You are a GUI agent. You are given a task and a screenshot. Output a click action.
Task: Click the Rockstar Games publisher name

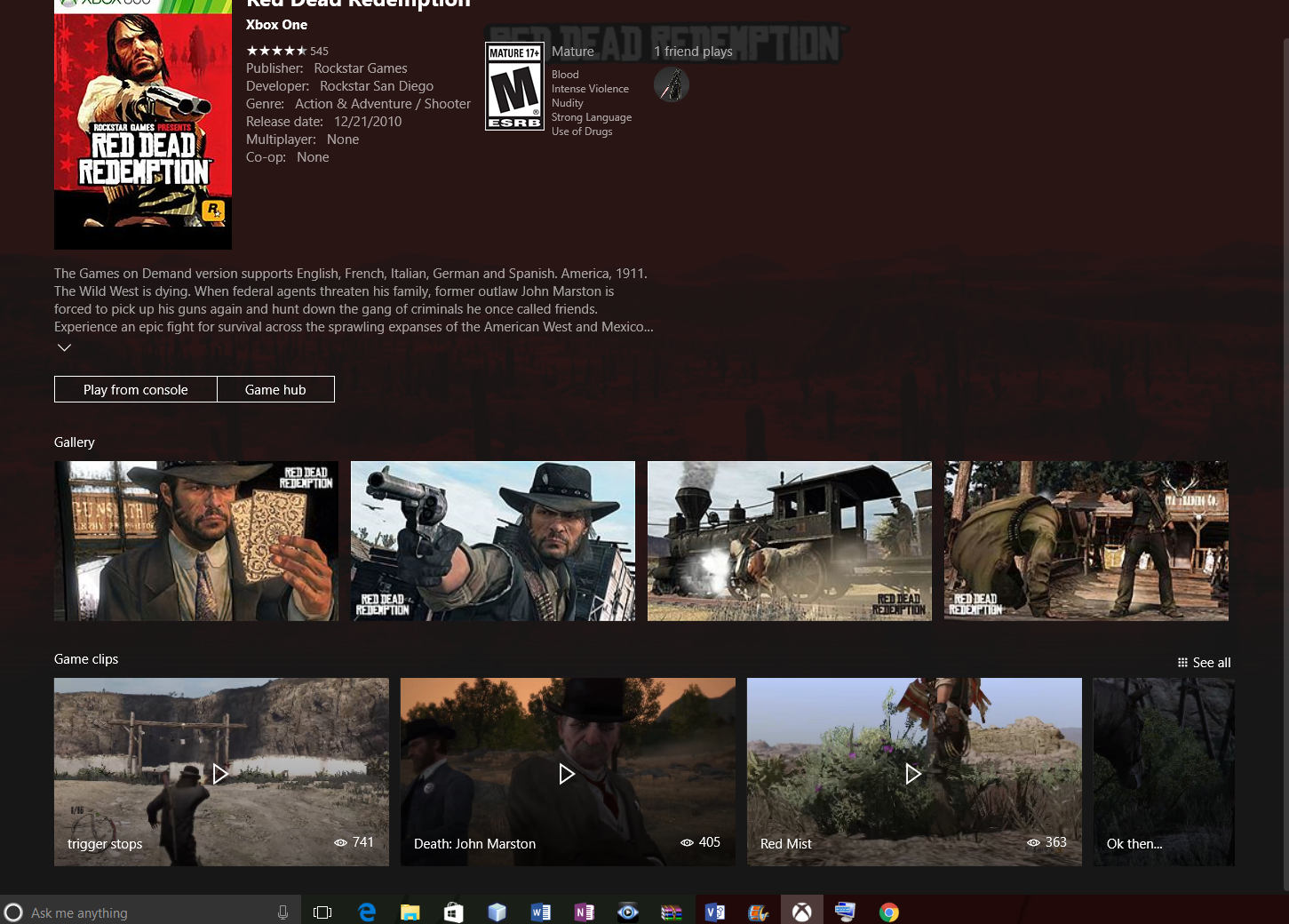tap(361, 68)
